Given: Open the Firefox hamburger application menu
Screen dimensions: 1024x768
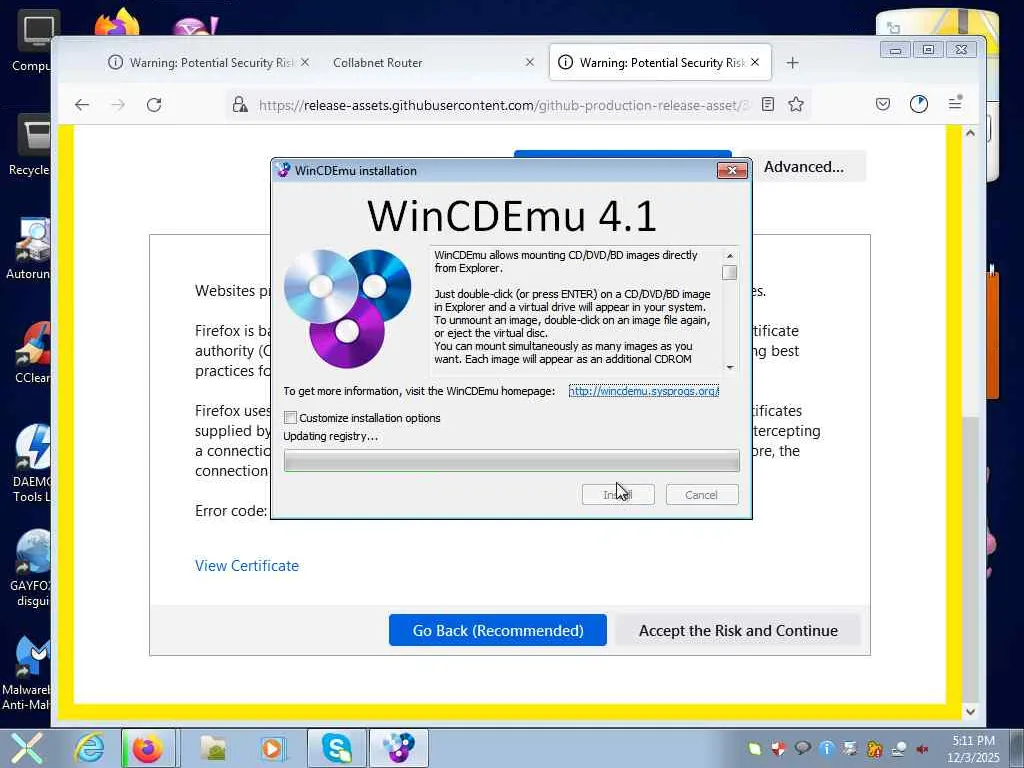Looking at the screenshot, I should pyautogui.click(x=955, y=103).
